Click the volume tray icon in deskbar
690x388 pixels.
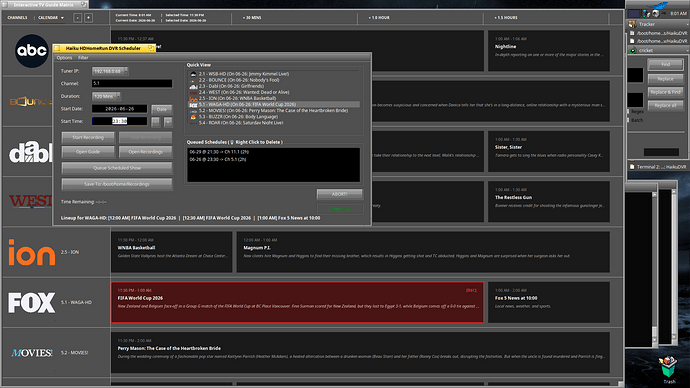point(656,14)
